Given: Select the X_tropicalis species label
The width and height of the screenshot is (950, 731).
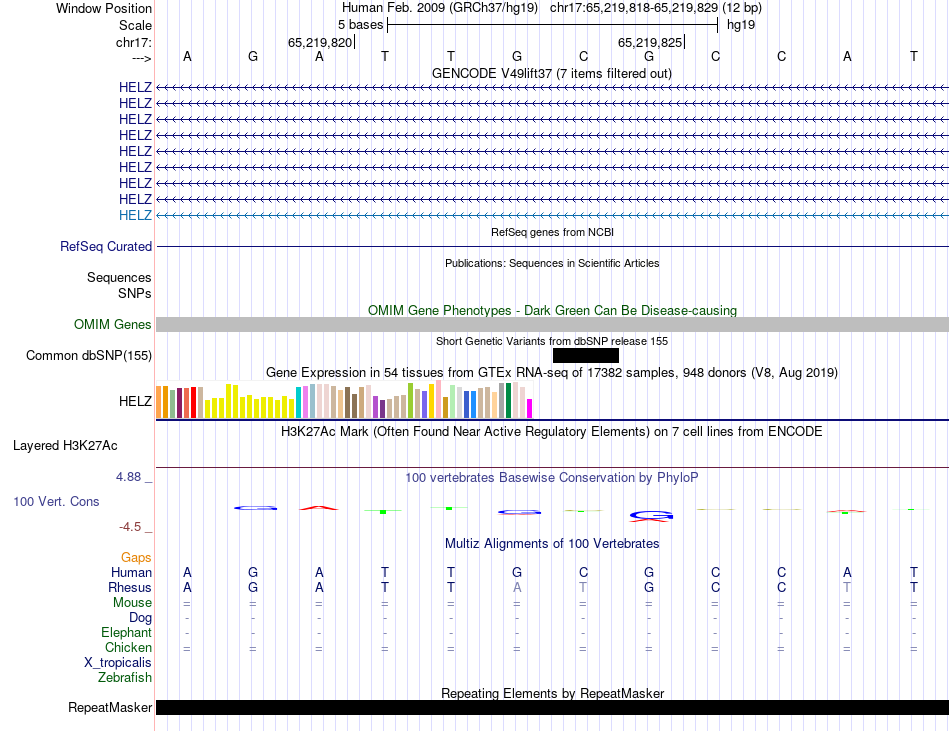Looking at the screenshot, I should click(118, 663).
